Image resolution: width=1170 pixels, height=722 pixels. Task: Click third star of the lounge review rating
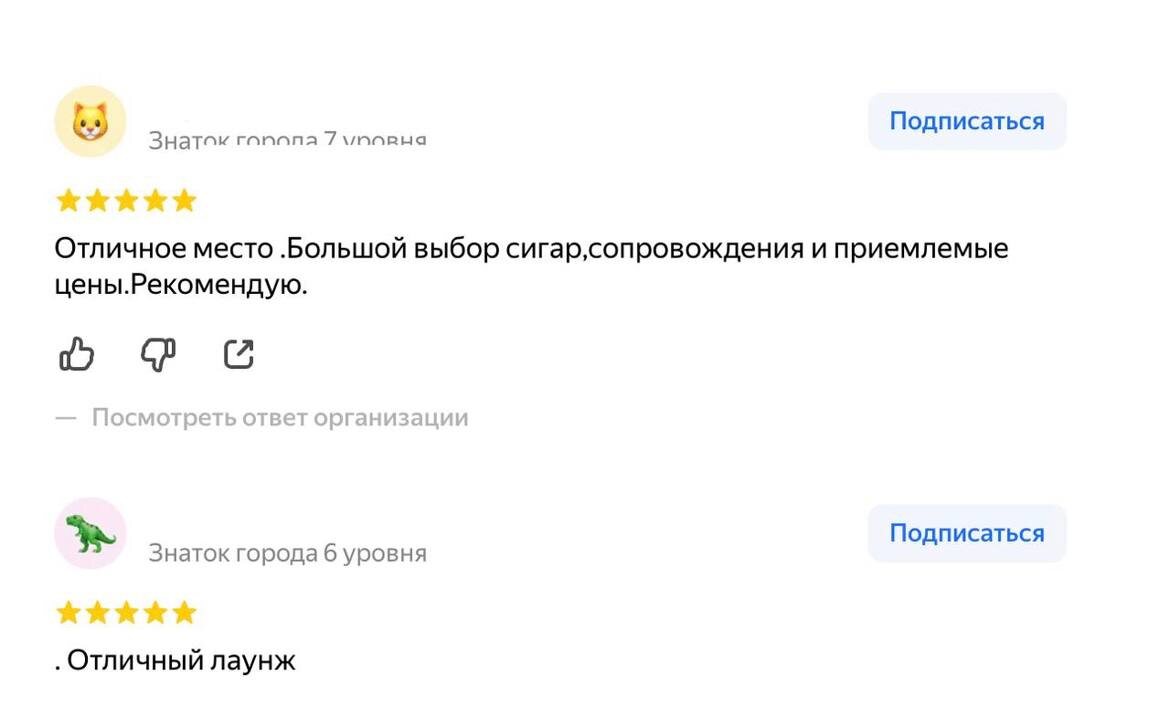click(x=126, y=613)
